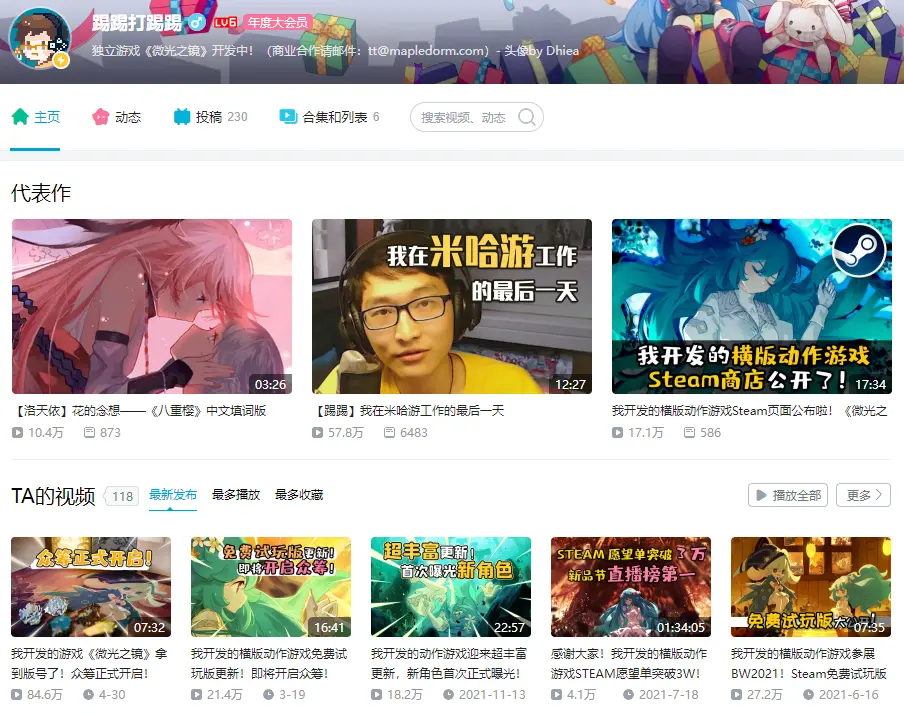The width and height of the screenshot is (904, 715).
Task: Click the play triangle in 播放全部 button
Action: click(761, 495)
